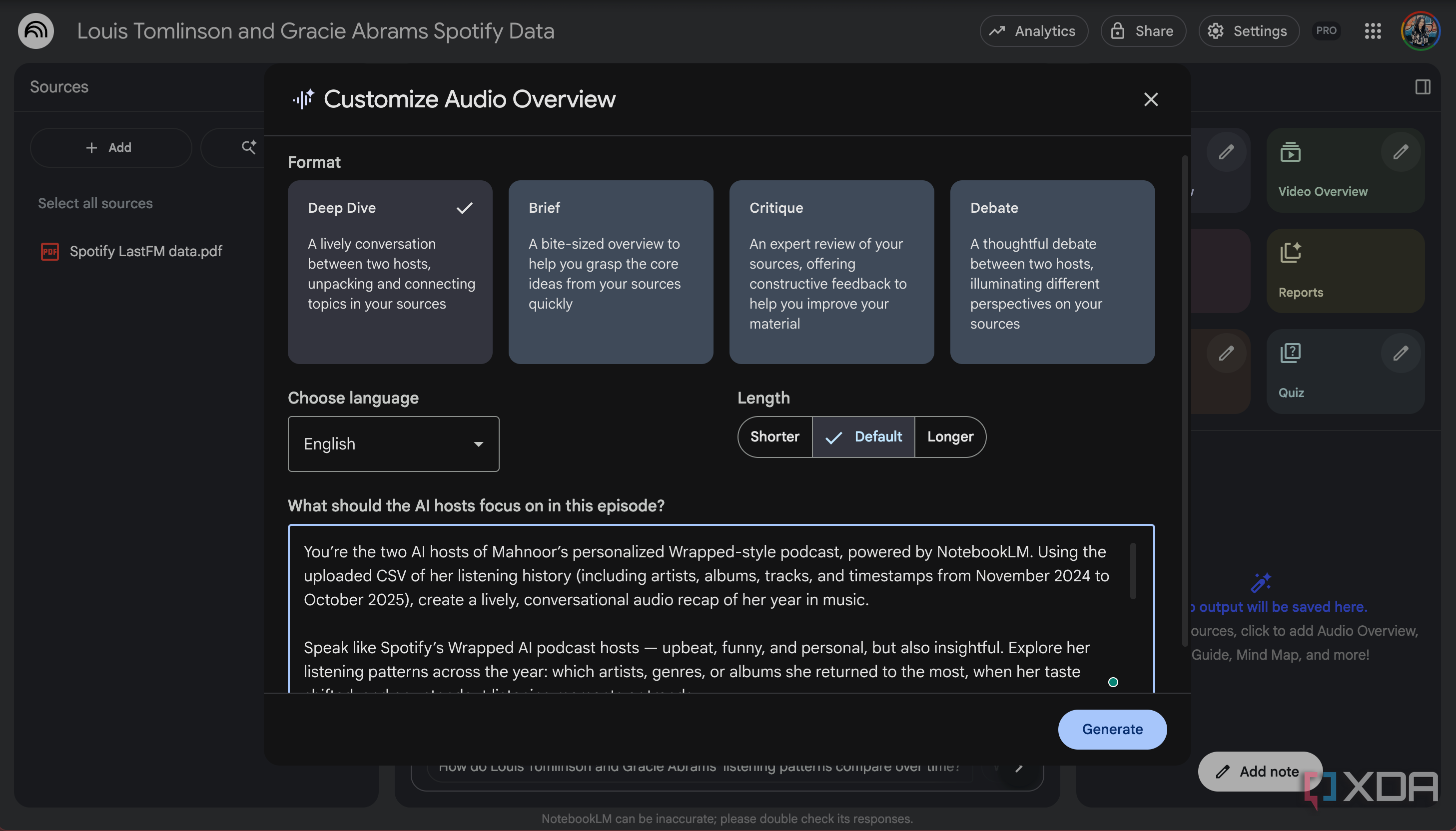Collapse the Studio panel icon
Screen dimensions: 1456x831
tap(1423, 87)
